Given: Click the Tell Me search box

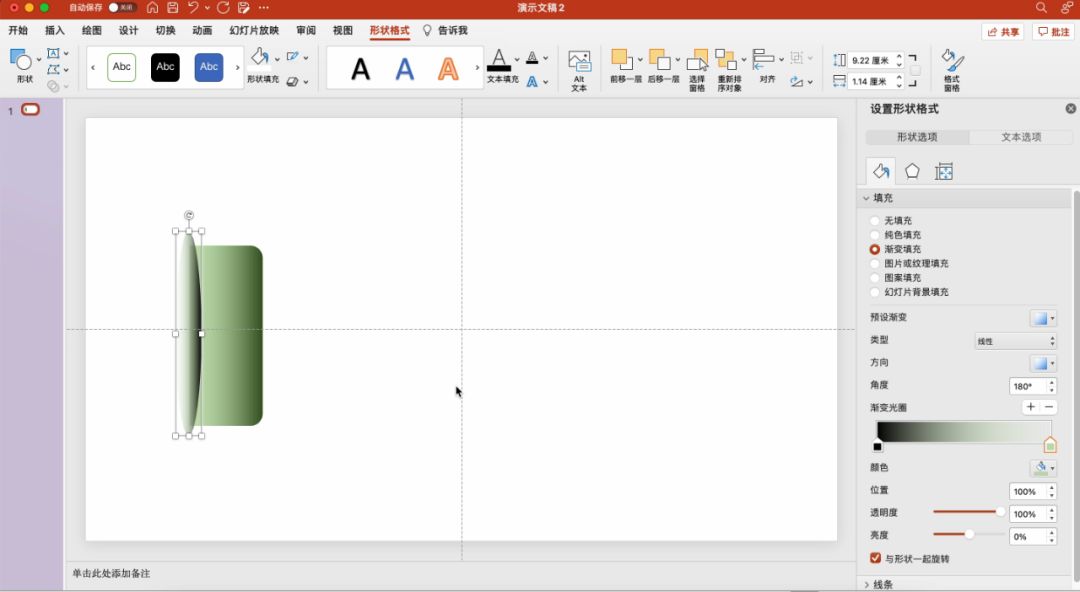Looking at the screenshot, I should [446, 30].
